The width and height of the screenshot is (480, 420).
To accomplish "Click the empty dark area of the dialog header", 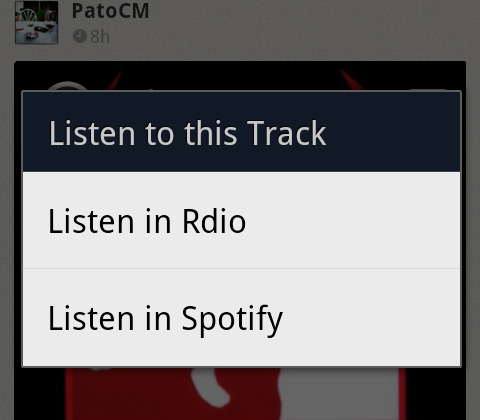I will [393, 132].
